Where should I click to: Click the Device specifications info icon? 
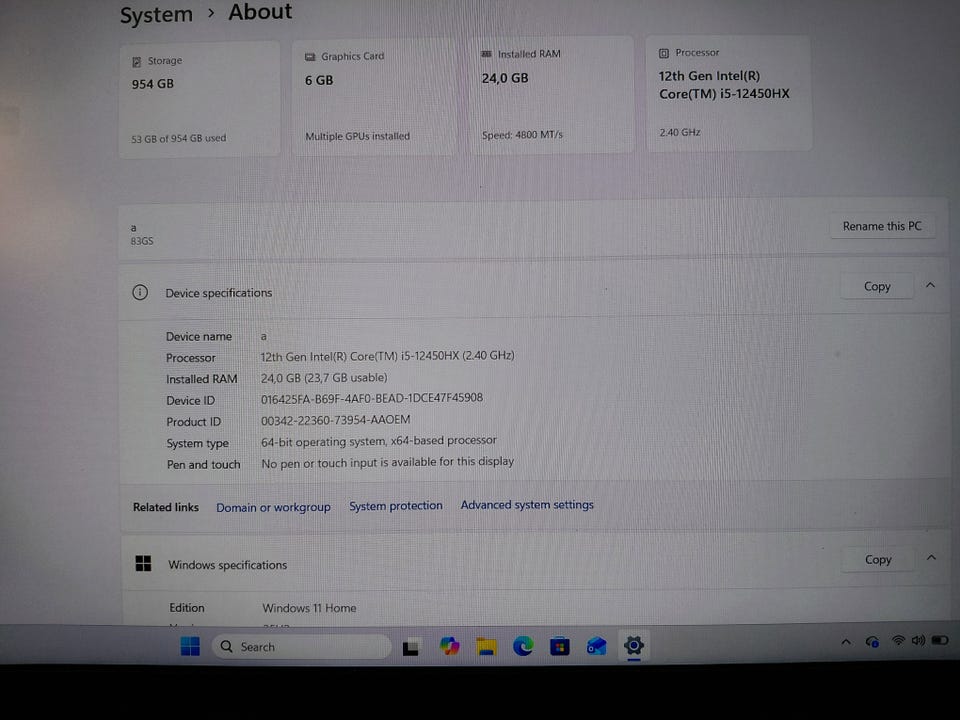click(140, 292)
